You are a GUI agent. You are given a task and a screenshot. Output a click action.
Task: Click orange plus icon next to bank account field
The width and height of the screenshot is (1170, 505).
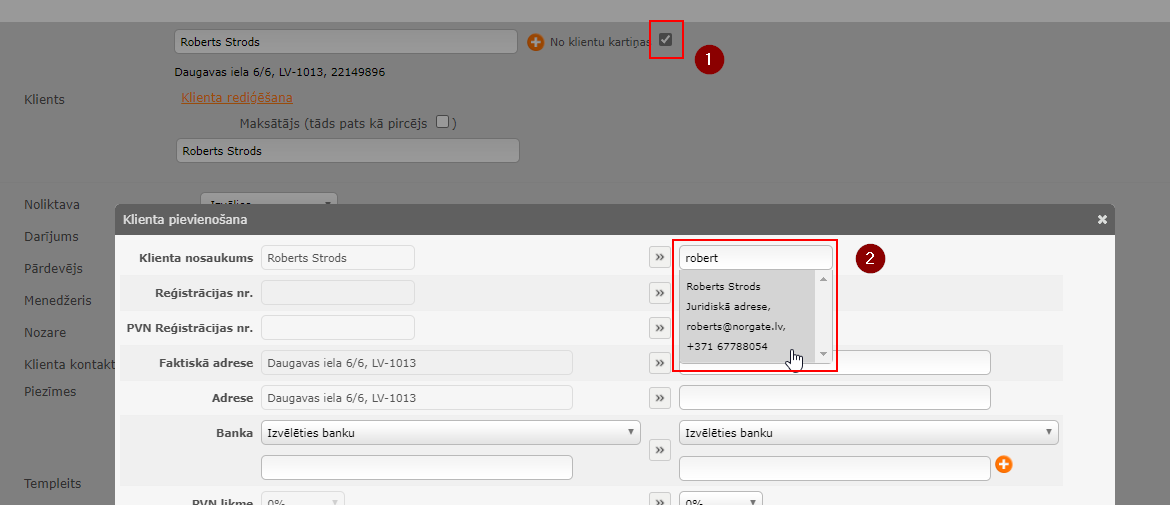coord(1003,464)
